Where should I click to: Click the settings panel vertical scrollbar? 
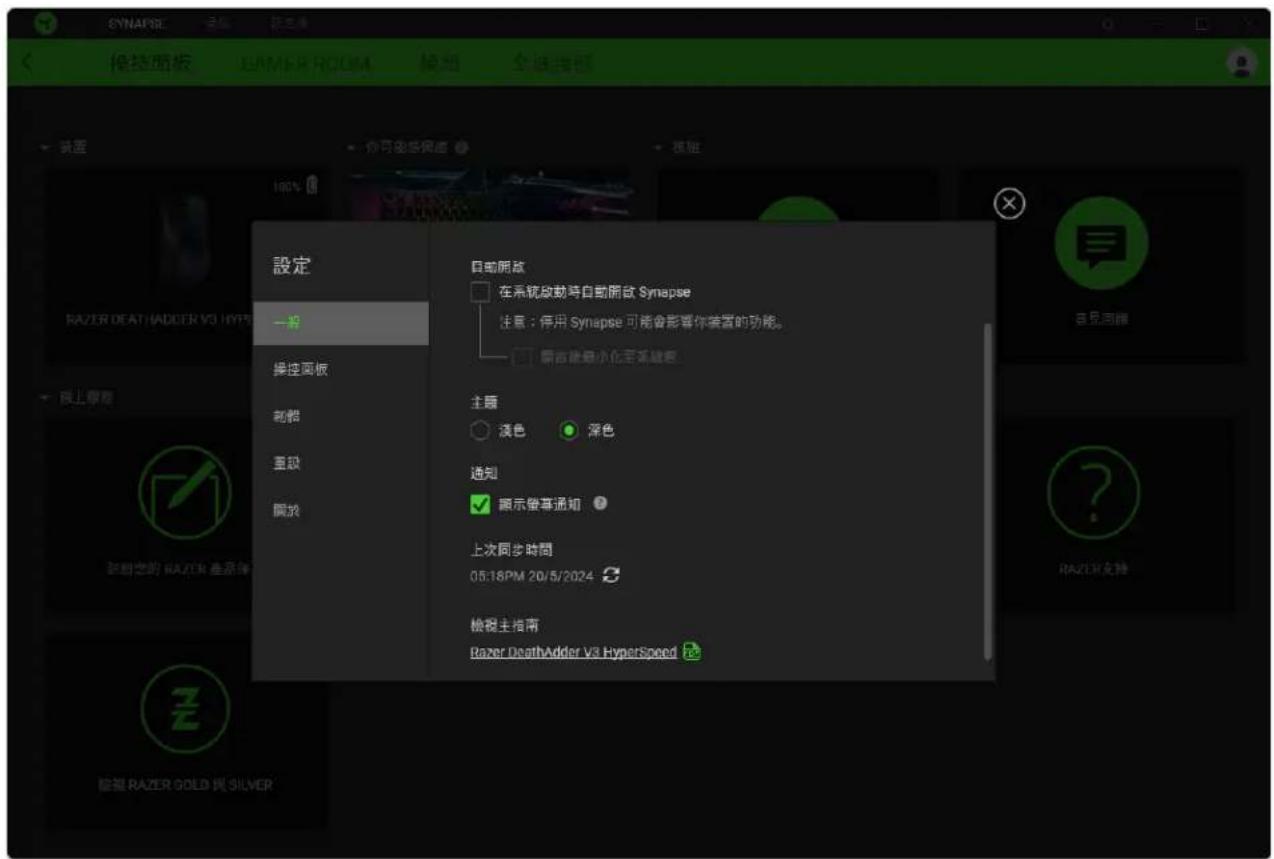pyautogui.click(x=988, y=491)
